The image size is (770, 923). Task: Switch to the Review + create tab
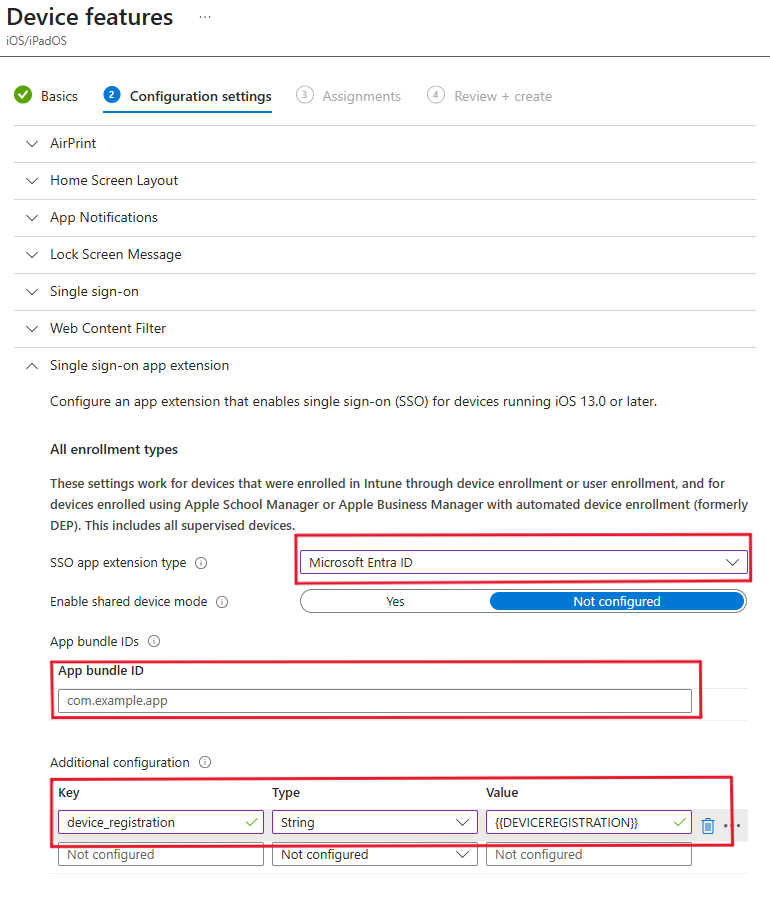point(502,96)
